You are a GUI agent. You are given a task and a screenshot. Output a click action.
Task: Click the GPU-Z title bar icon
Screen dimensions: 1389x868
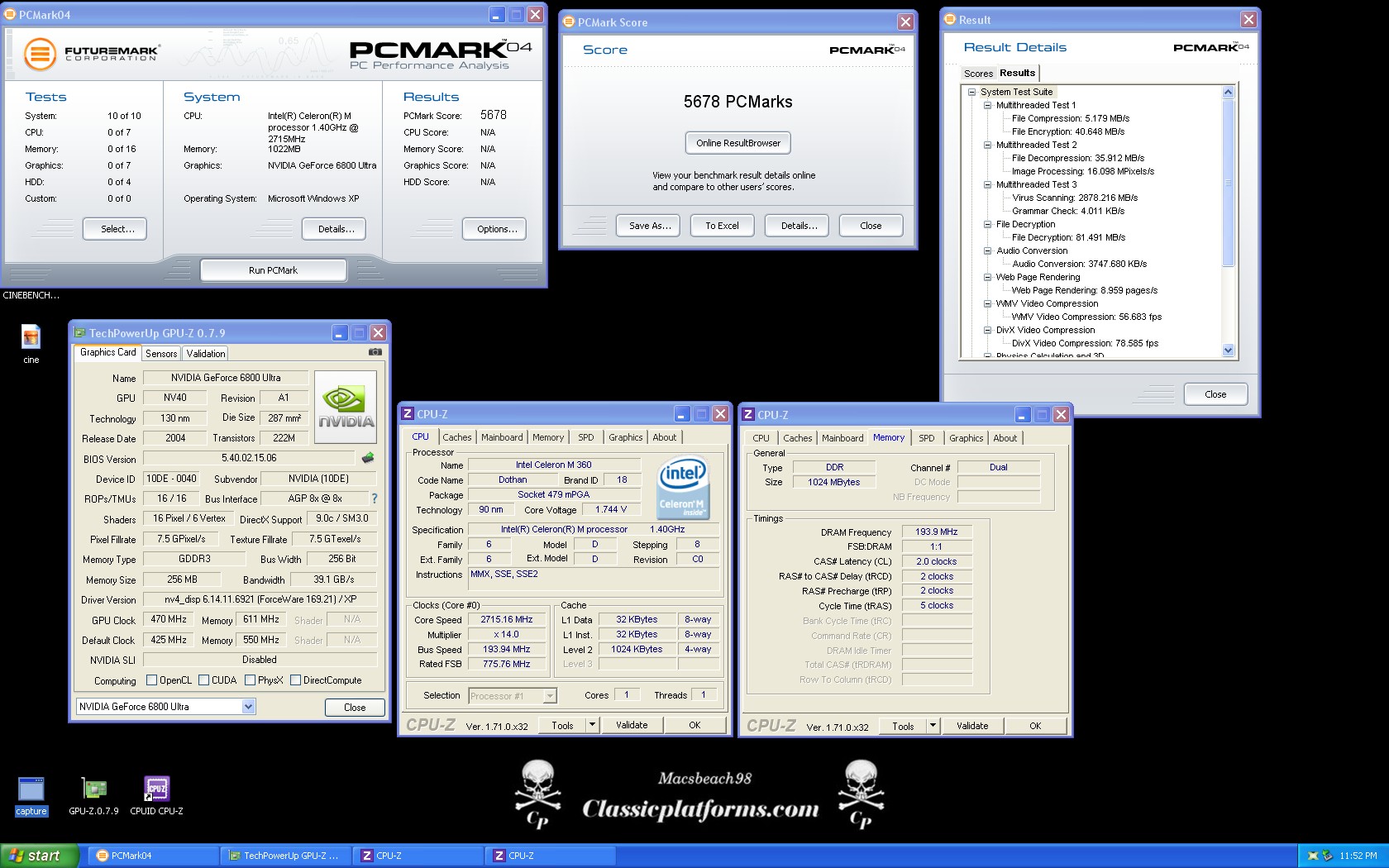tap(80, 332)
